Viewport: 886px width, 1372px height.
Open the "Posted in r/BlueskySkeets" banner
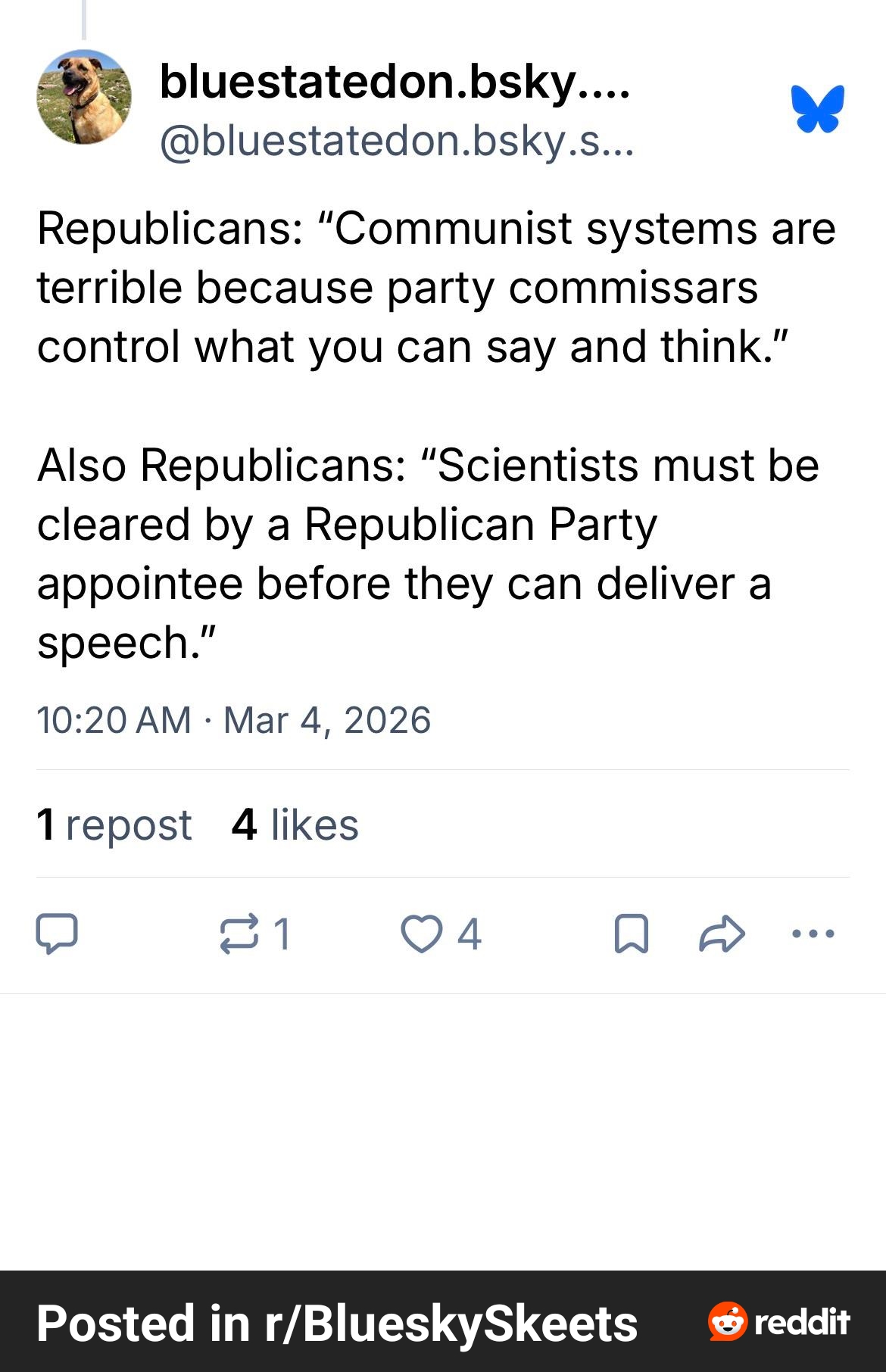coord(337,1323)
